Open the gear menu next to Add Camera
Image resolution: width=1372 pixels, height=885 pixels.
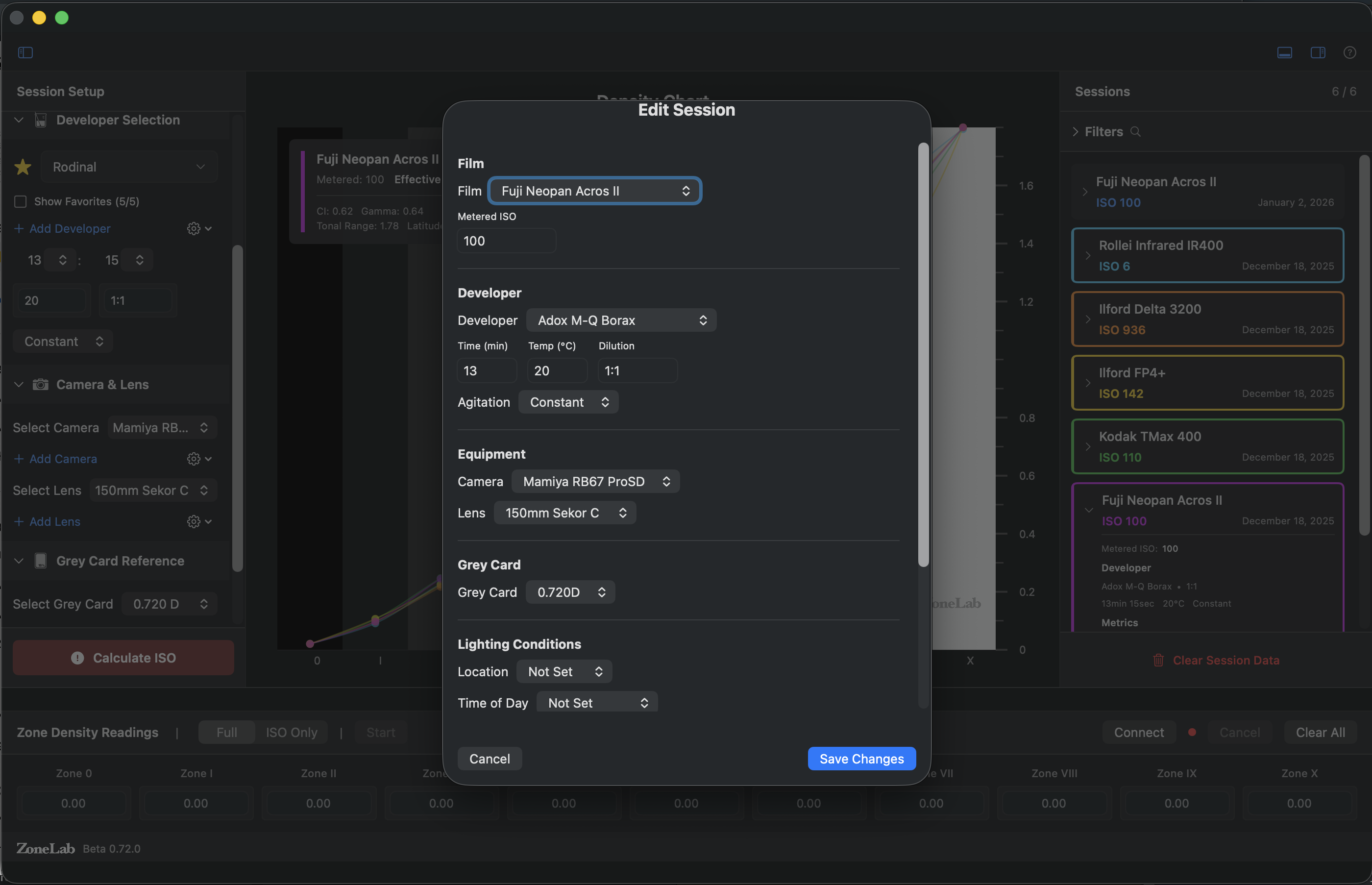coord(193,459)
